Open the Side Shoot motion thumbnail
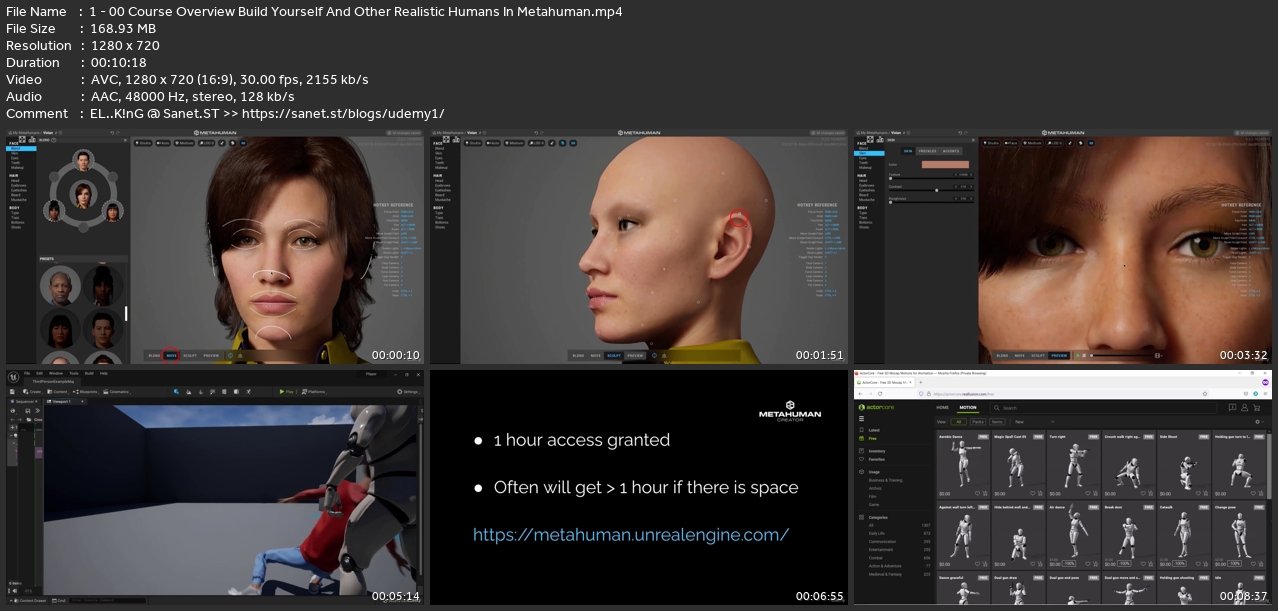Image resolution: width=1278 pixels, height=611 pixels. click(x=1184, y=465)
